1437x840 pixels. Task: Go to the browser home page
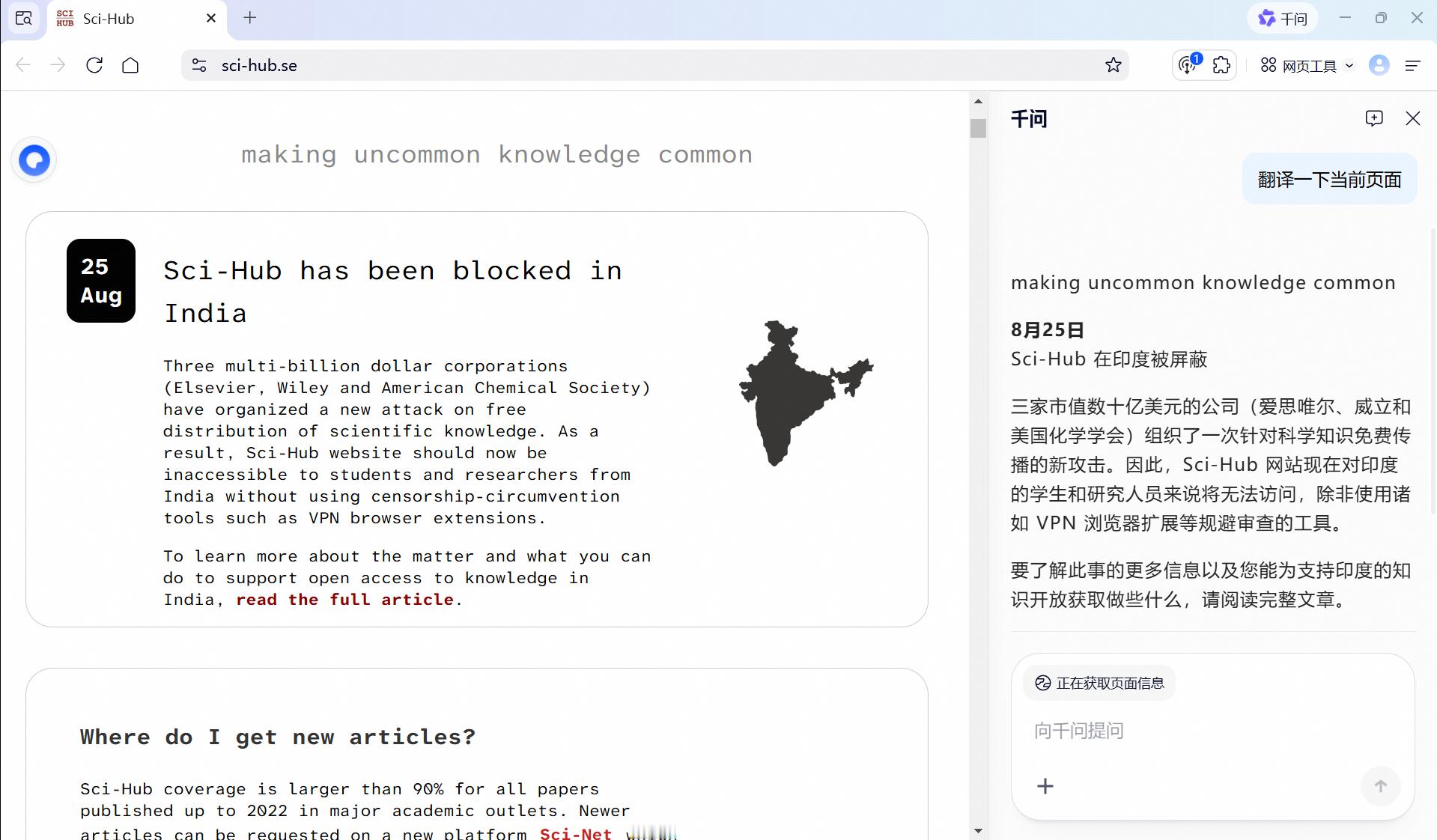pos(130,65)
